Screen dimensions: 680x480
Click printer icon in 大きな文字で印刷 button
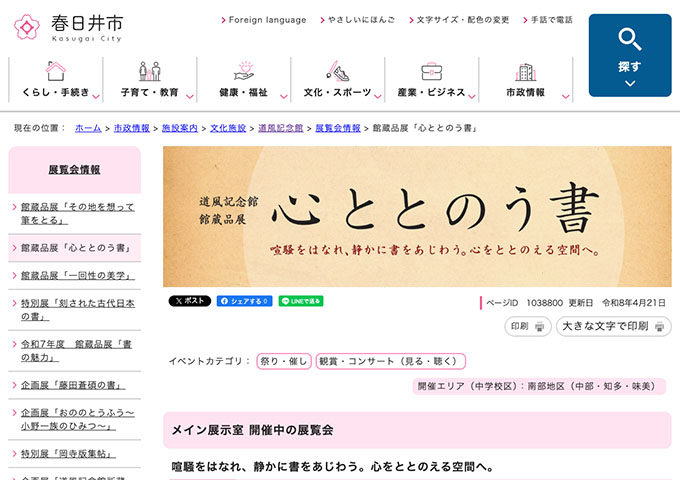click(659, 327)
